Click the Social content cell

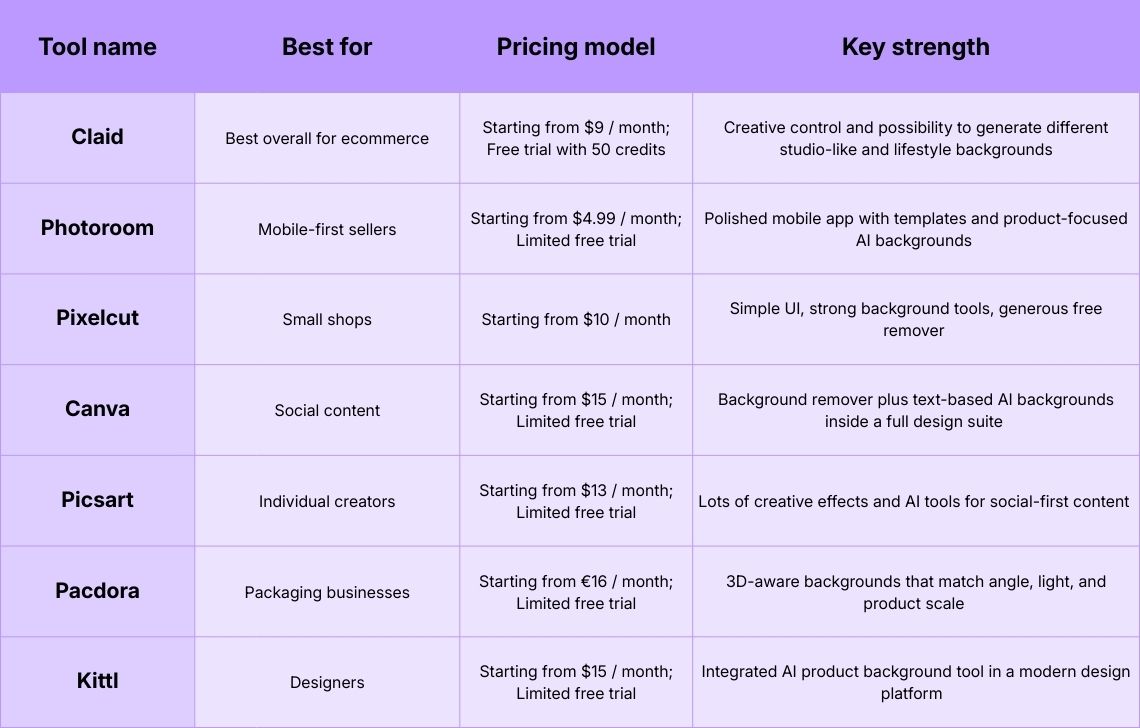[327, 410]
